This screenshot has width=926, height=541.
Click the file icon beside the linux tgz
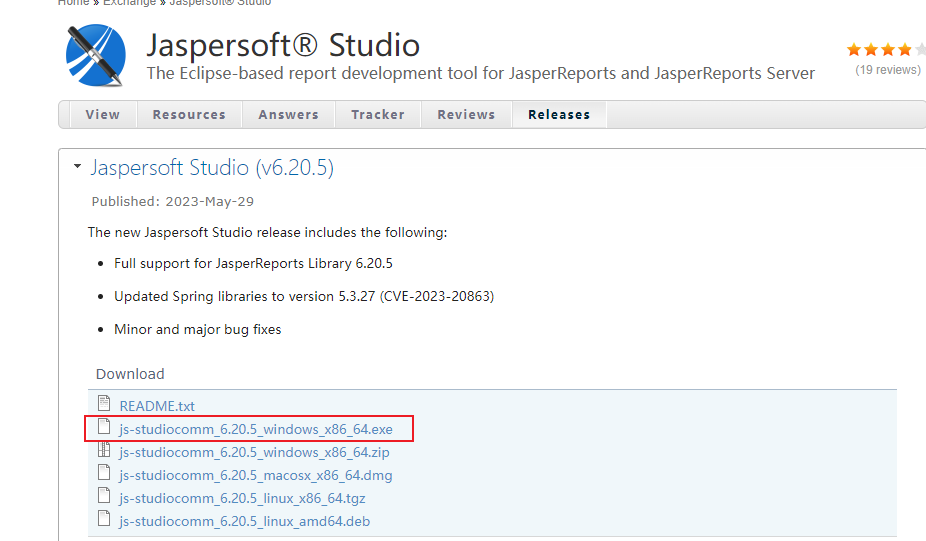pyautogui.click(x=104, y=495)
